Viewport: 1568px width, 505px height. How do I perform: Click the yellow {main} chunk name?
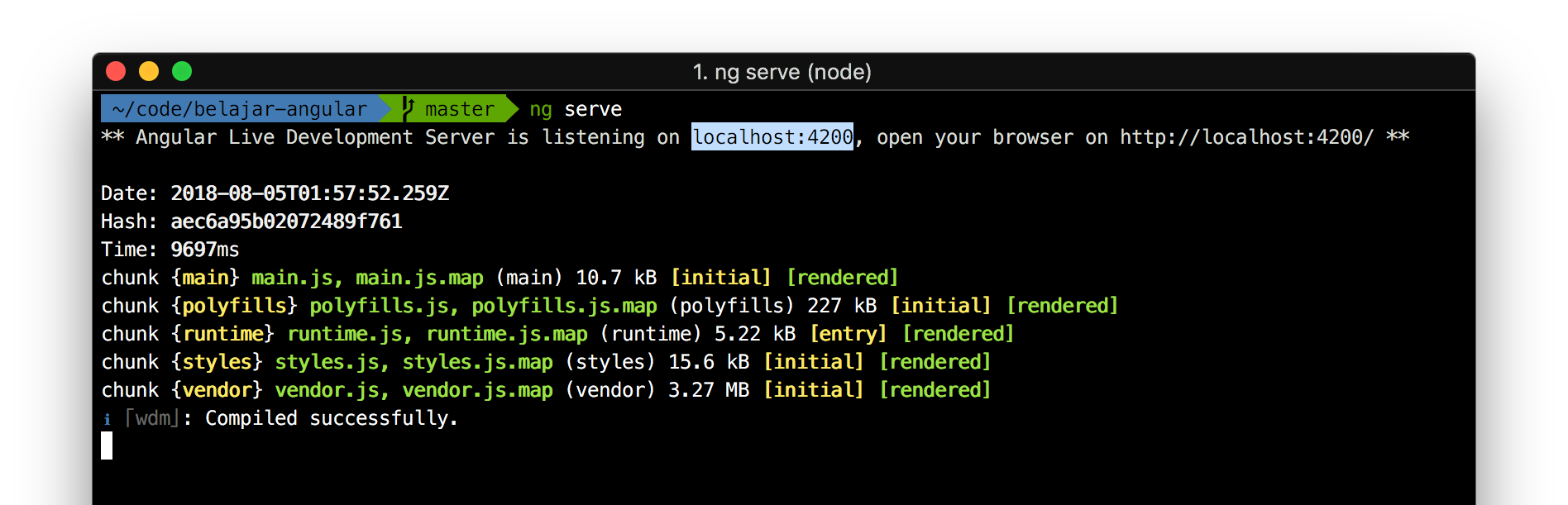[x=205, y=278]
